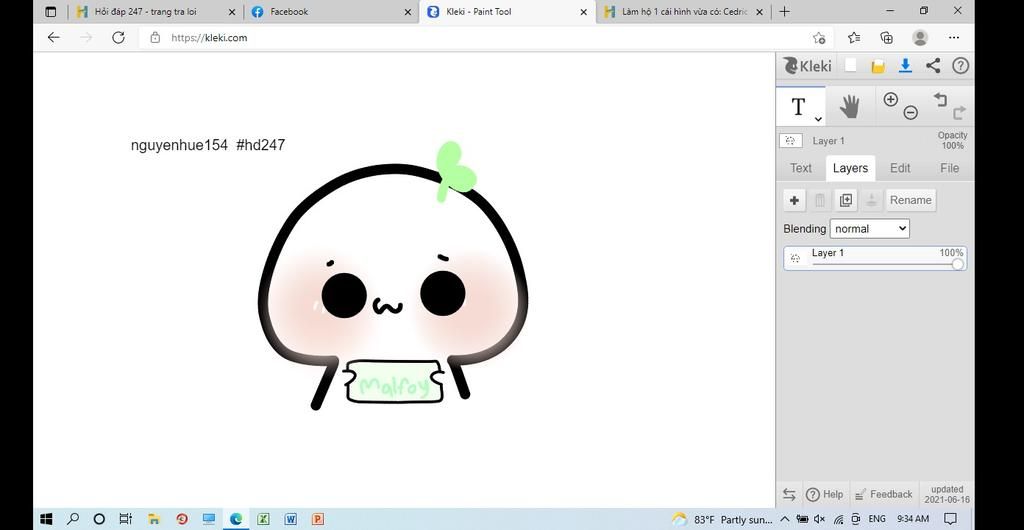Switch to Hỏi đáp 247 browser tab
The height and width of the screenshot is (530, 1024).
pos(156,12)
